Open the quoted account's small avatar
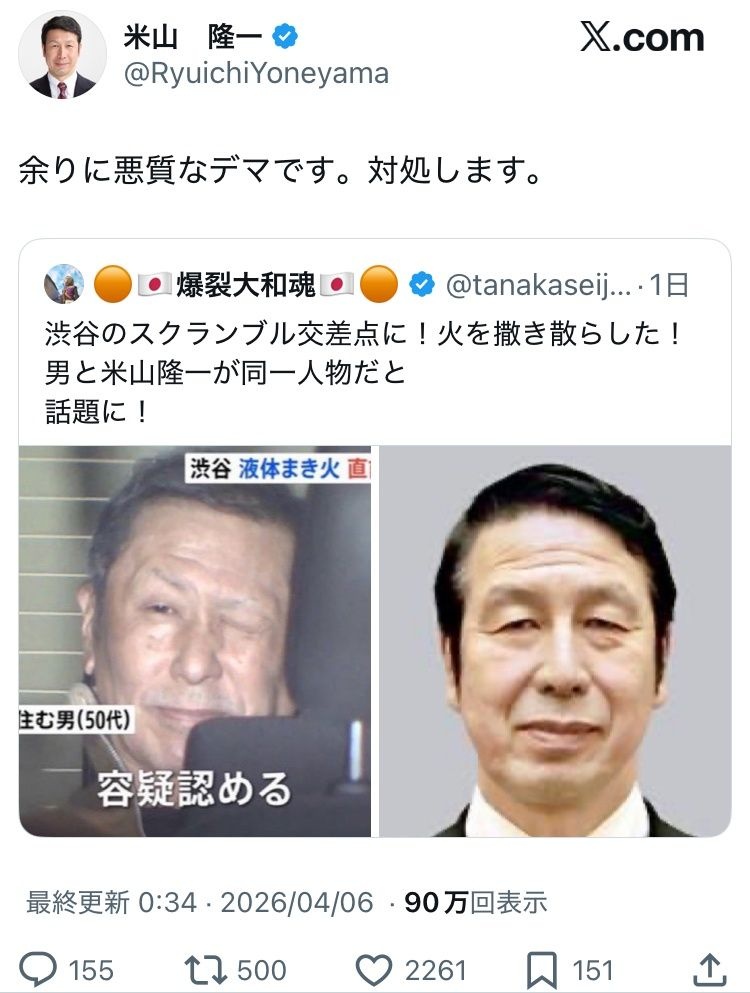Image resolution: width=750 pixels, height=993 pixels. (63, 284)
